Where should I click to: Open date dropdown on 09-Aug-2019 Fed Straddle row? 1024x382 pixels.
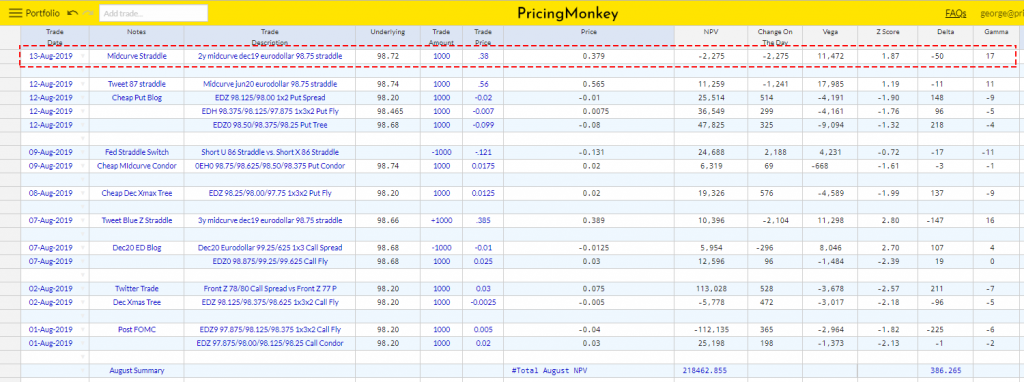[x=82, y=152]
